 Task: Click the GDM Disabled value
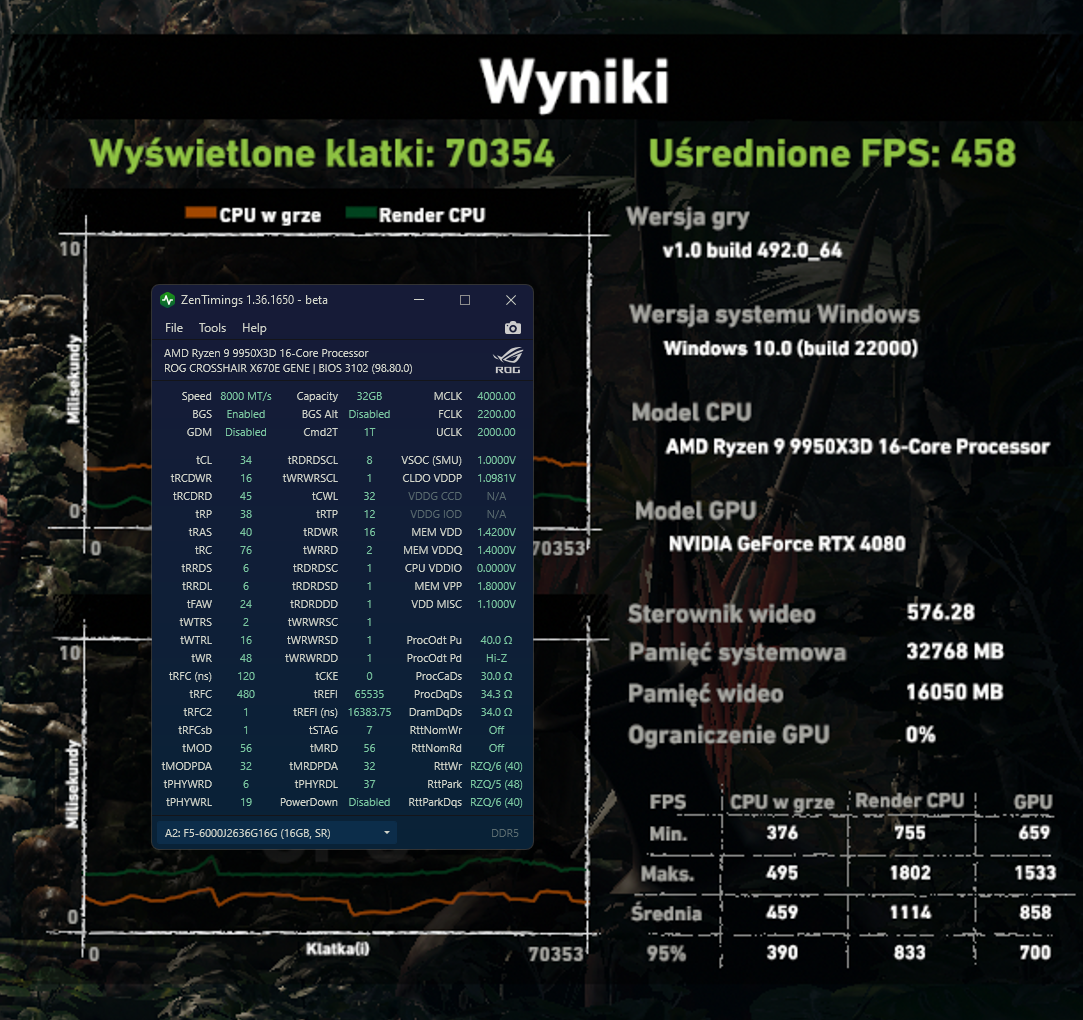245,432
